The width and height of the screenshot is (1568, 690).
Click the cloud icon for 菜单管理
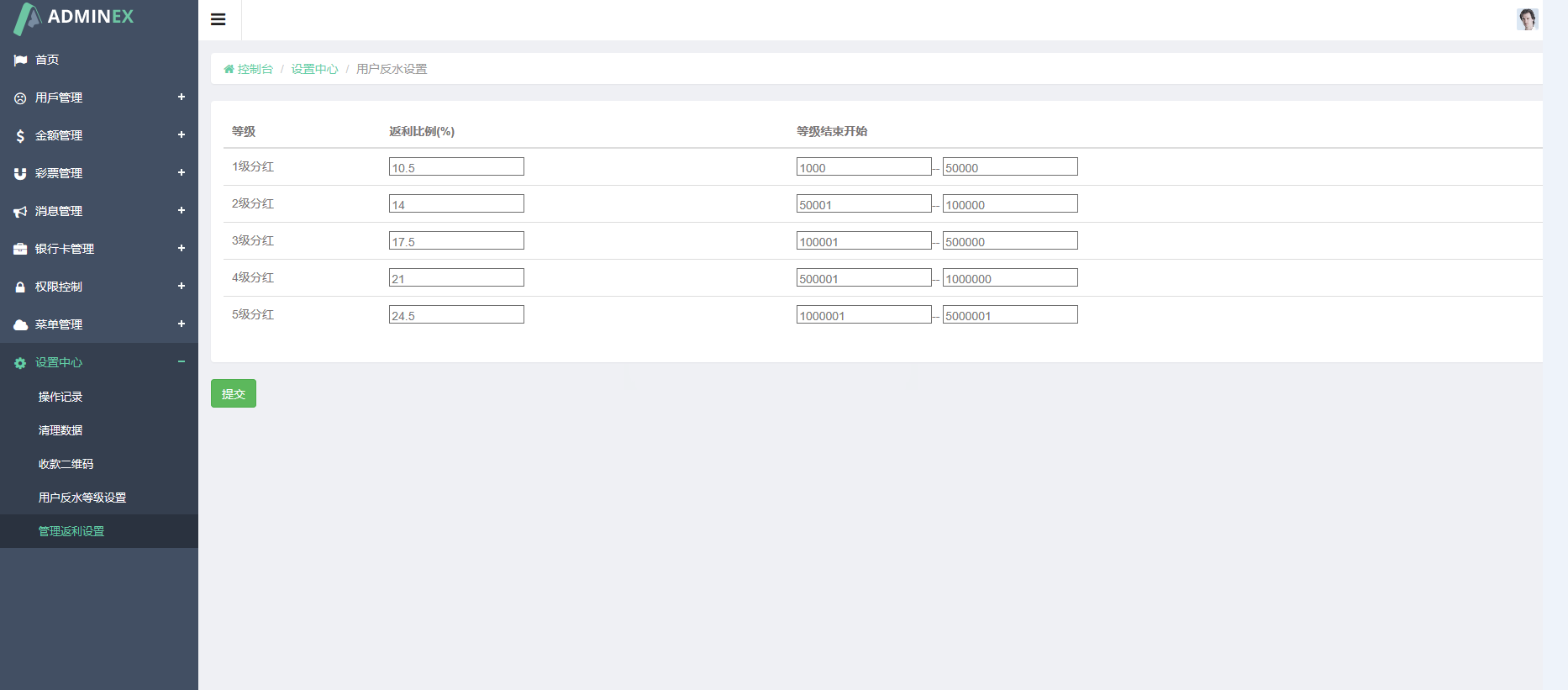click(x=20, y=325)
